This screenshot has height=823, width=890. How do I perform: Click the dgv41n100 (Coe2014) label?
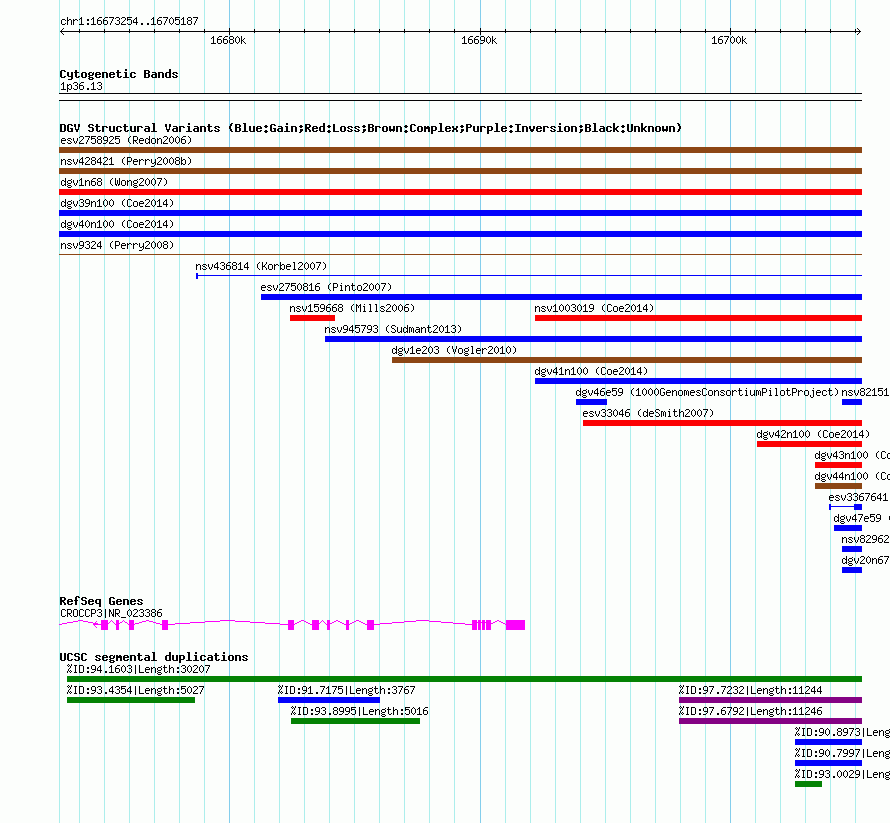coord(591,371)
